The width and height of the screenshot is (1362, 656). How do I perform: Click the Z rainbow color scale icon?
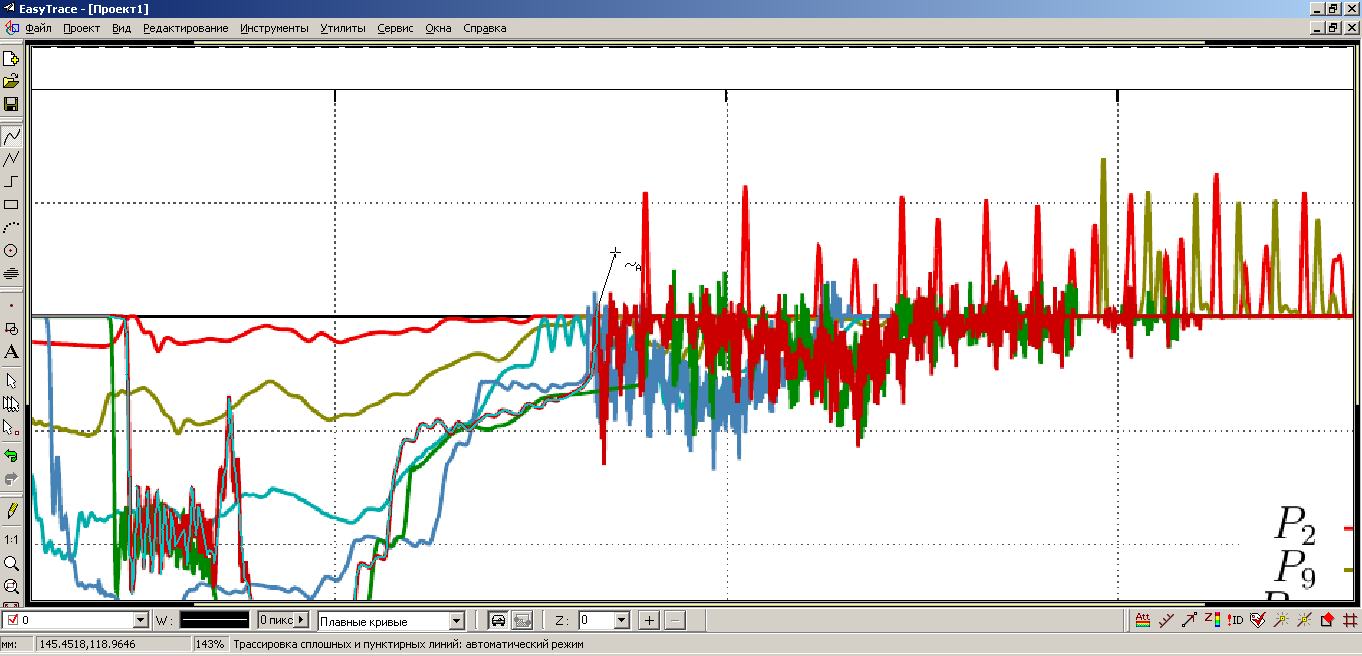[1212, 620]
